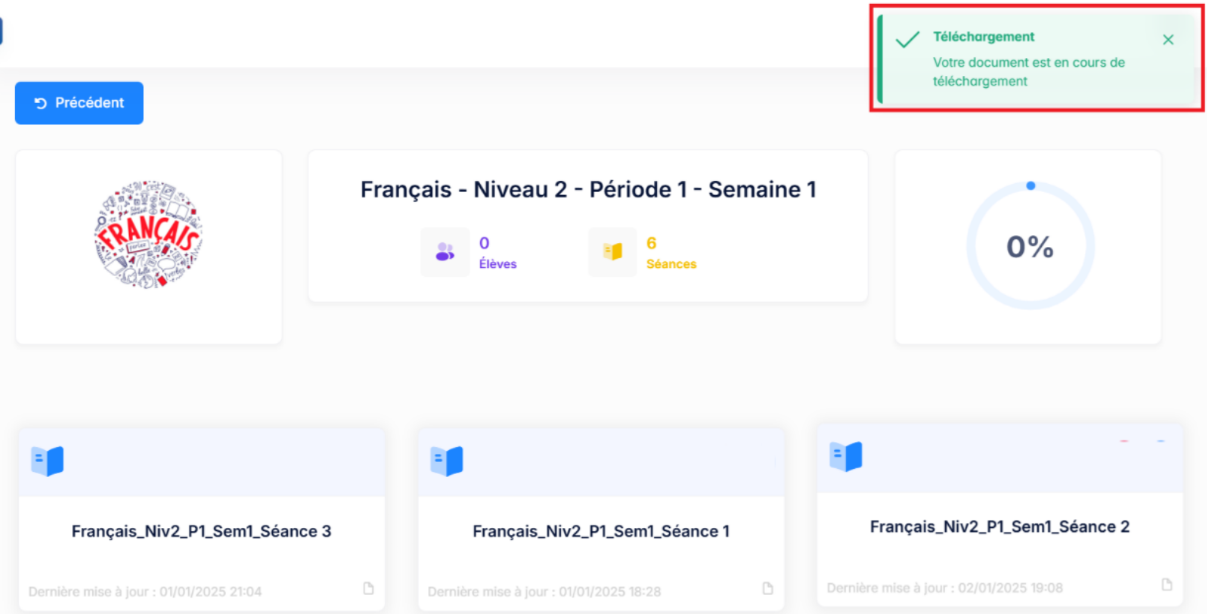Click the download in progress message text
This screenshot has width=1207, height=614.
tap(1029, 72)
